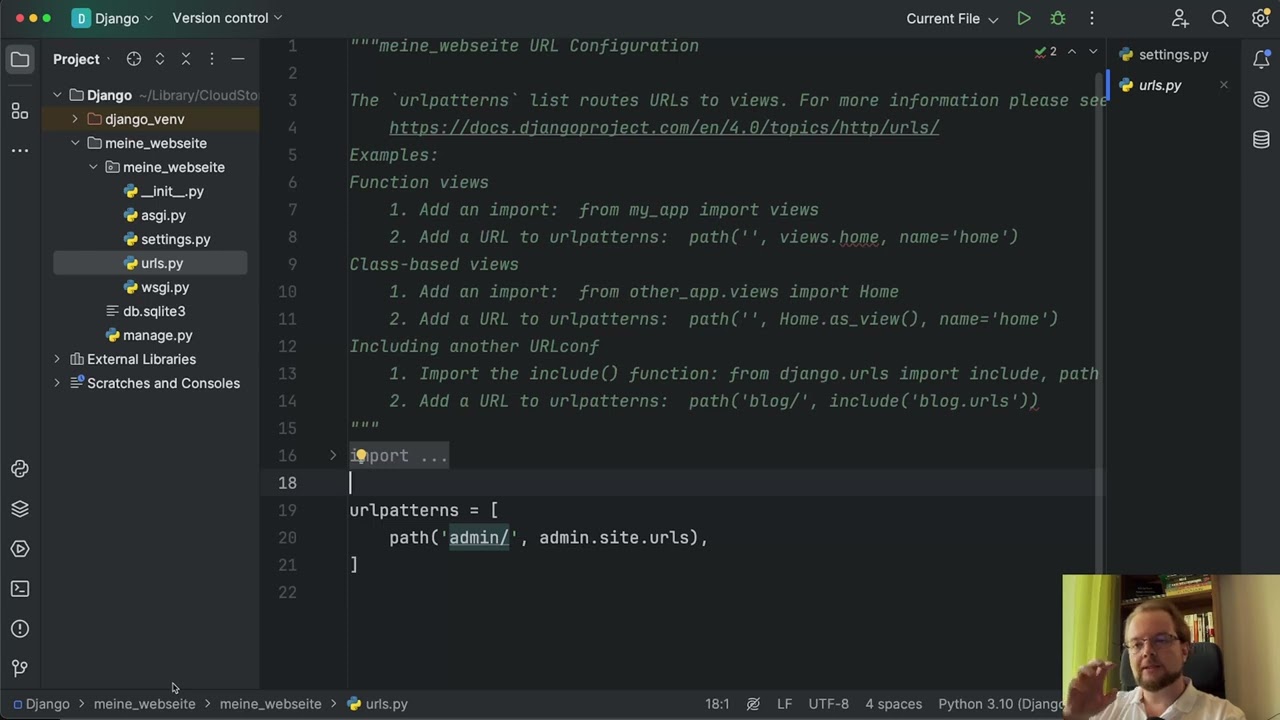
Task: Close the urls.py tab
Action: pos(1224,85)
